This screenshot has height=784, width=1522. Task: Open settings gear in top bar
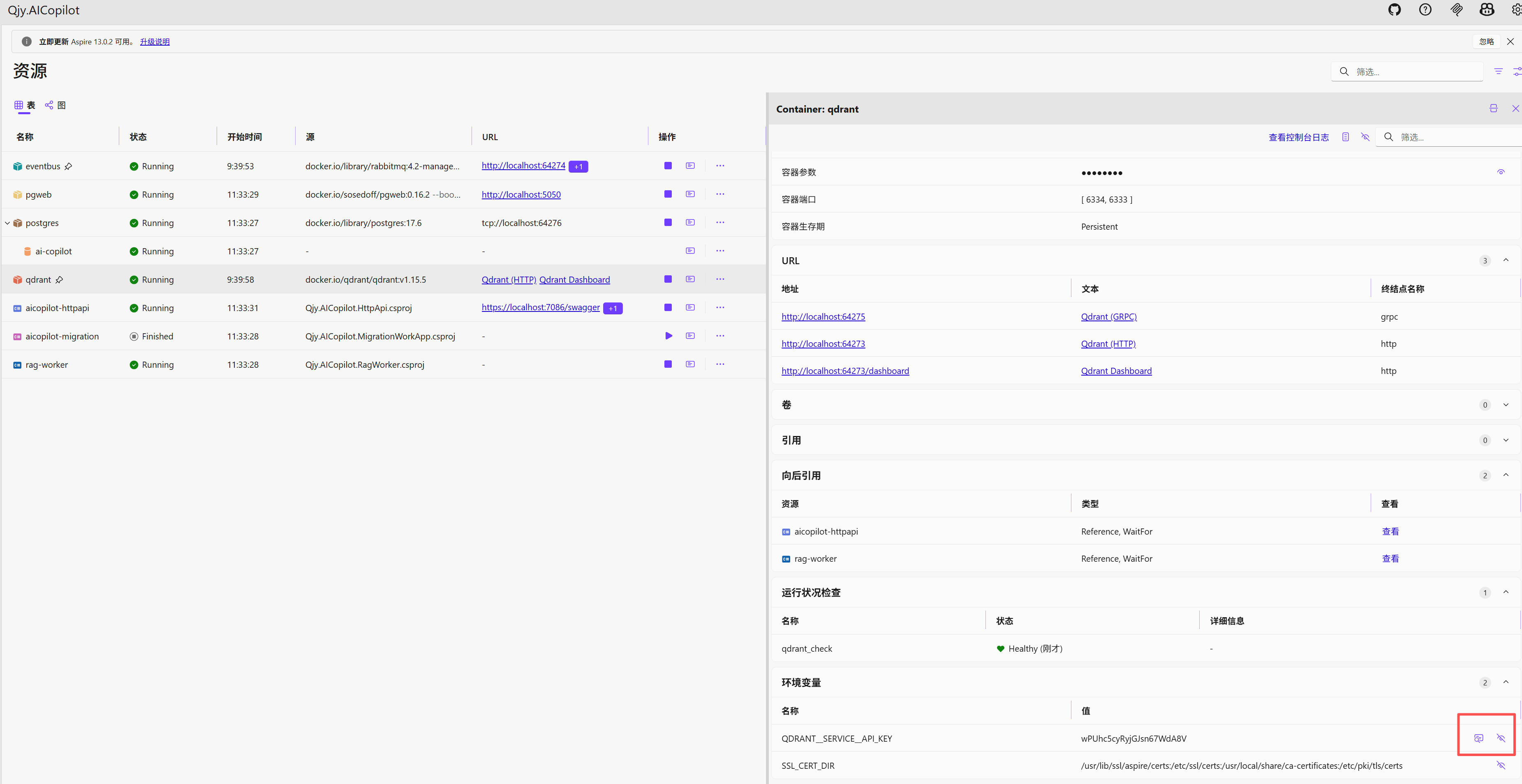1516,10
